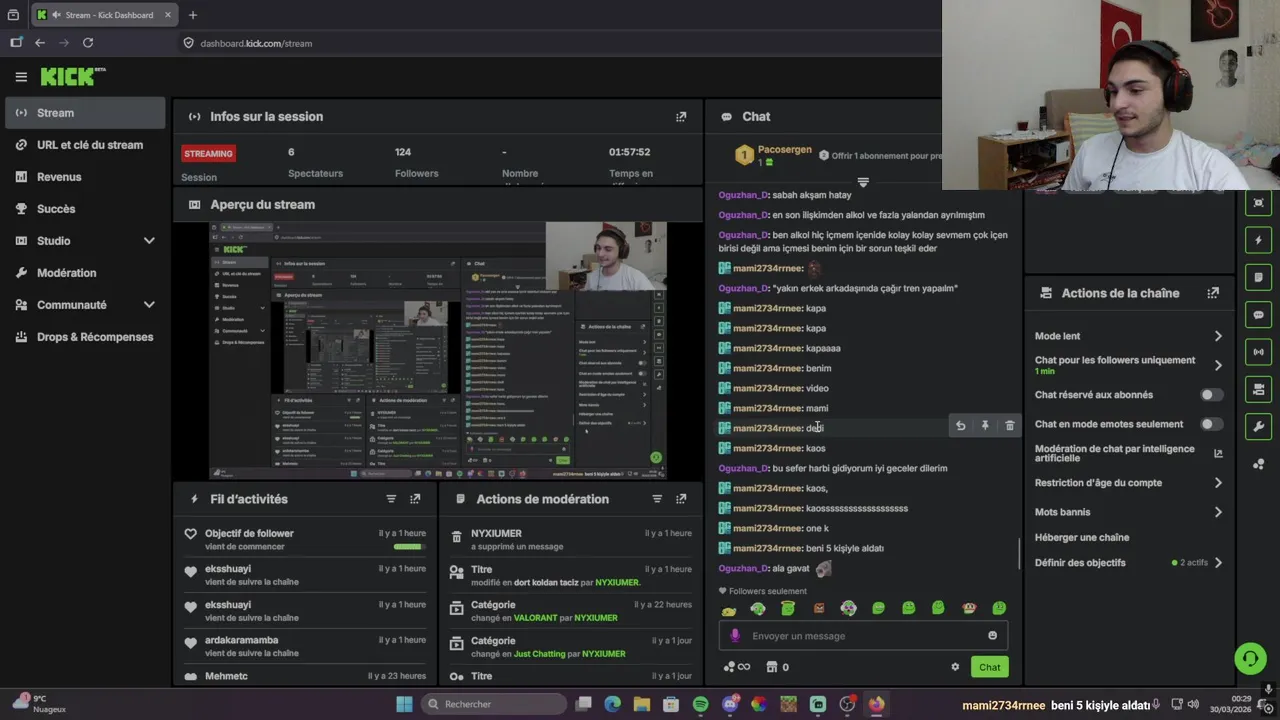This screenshot has width=1280, height=720.
Task: Open Spotify from the taskbar
Action: coord(700,704)
